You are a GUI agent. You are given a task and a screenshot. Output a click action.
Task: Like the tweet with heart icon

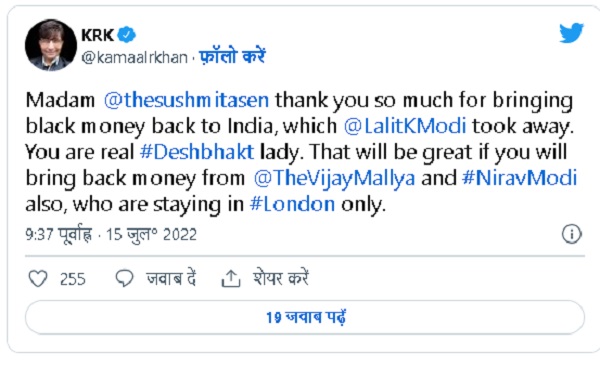[x=38, y=278]
